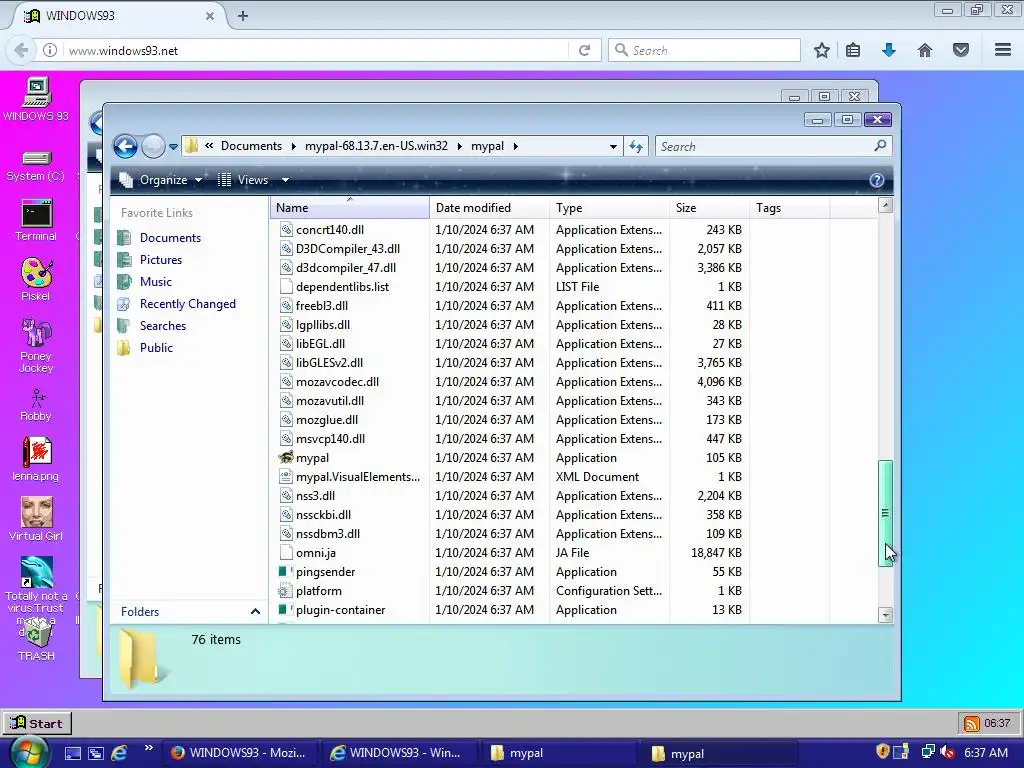This screenshot has width=1024, height=768.
Task: Click the scroll up arrow in file list
Action: tap(886, 206)
